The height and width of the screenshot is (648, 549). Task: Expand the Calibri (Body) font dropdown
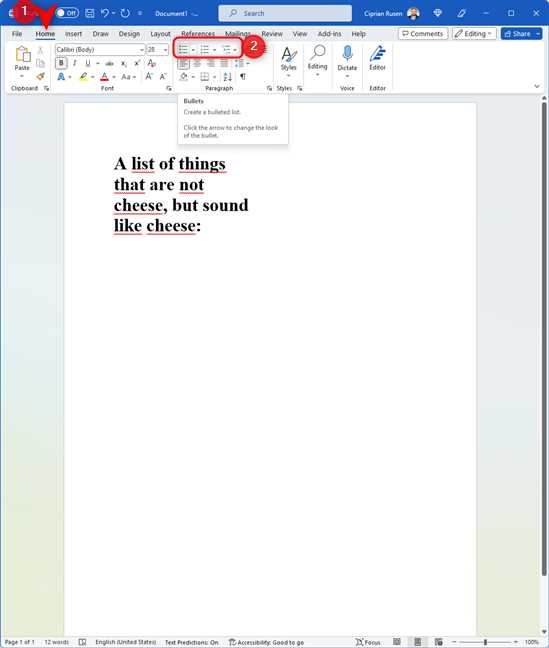coord(142,50)
